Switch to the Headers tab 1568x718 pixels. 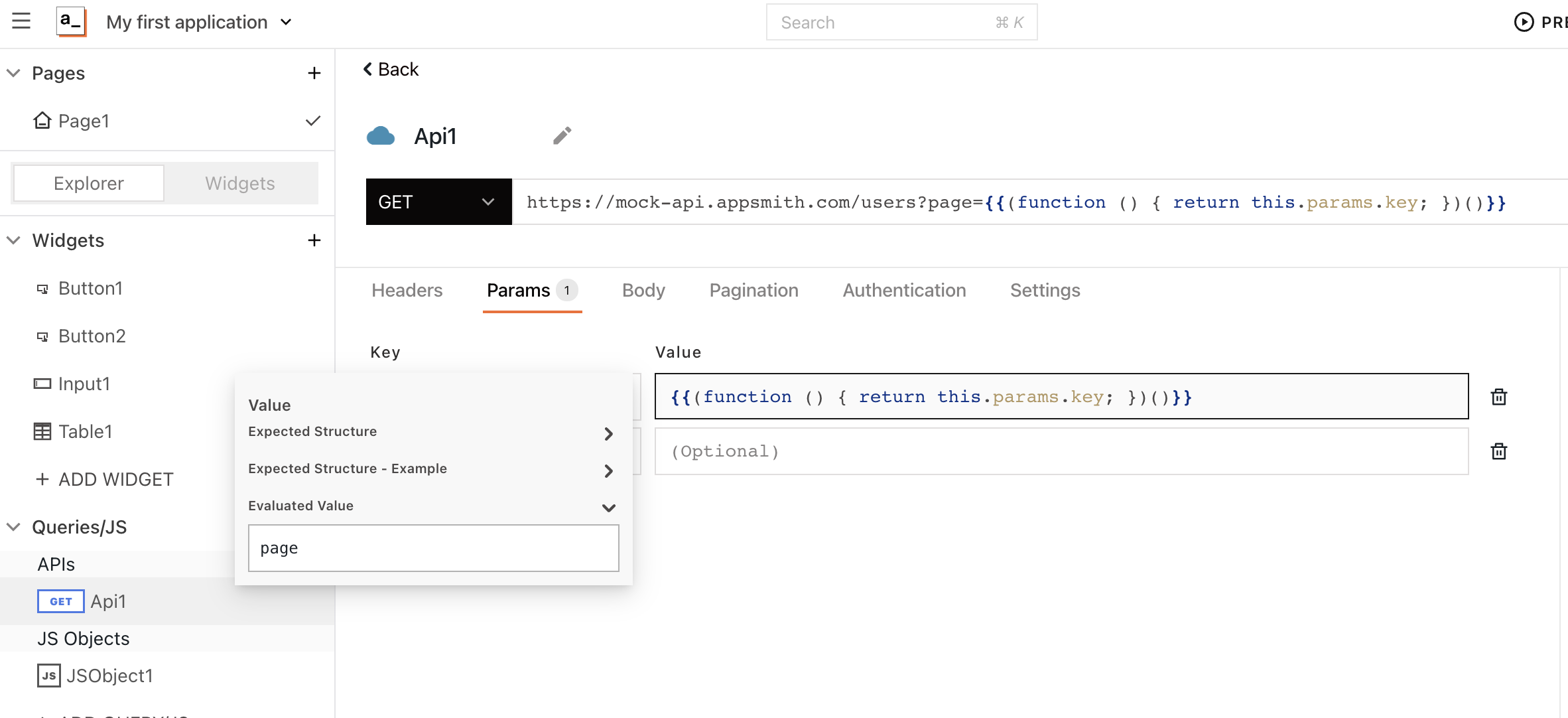(407, 290)
